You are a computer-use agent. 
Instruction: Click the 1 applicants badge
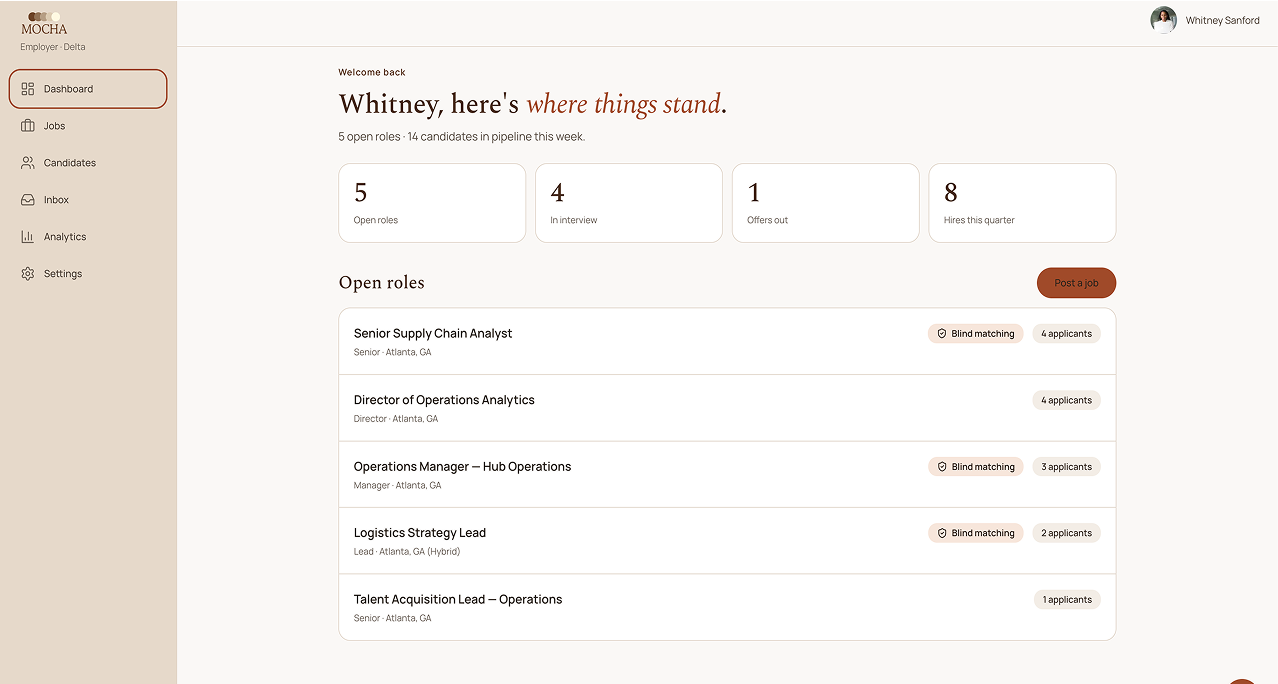click(x=1068, y=600)
